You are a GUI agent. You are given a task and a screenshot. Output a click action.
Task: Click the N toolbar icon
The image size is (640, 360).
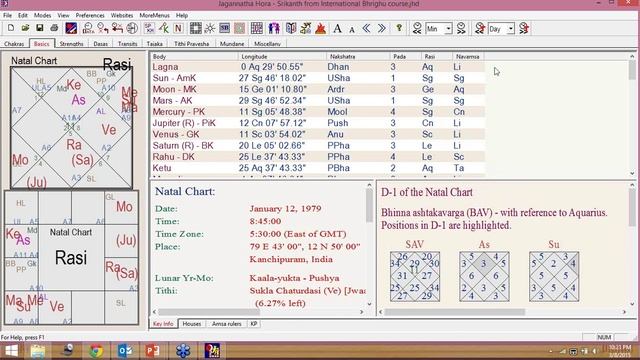point(178,28)
